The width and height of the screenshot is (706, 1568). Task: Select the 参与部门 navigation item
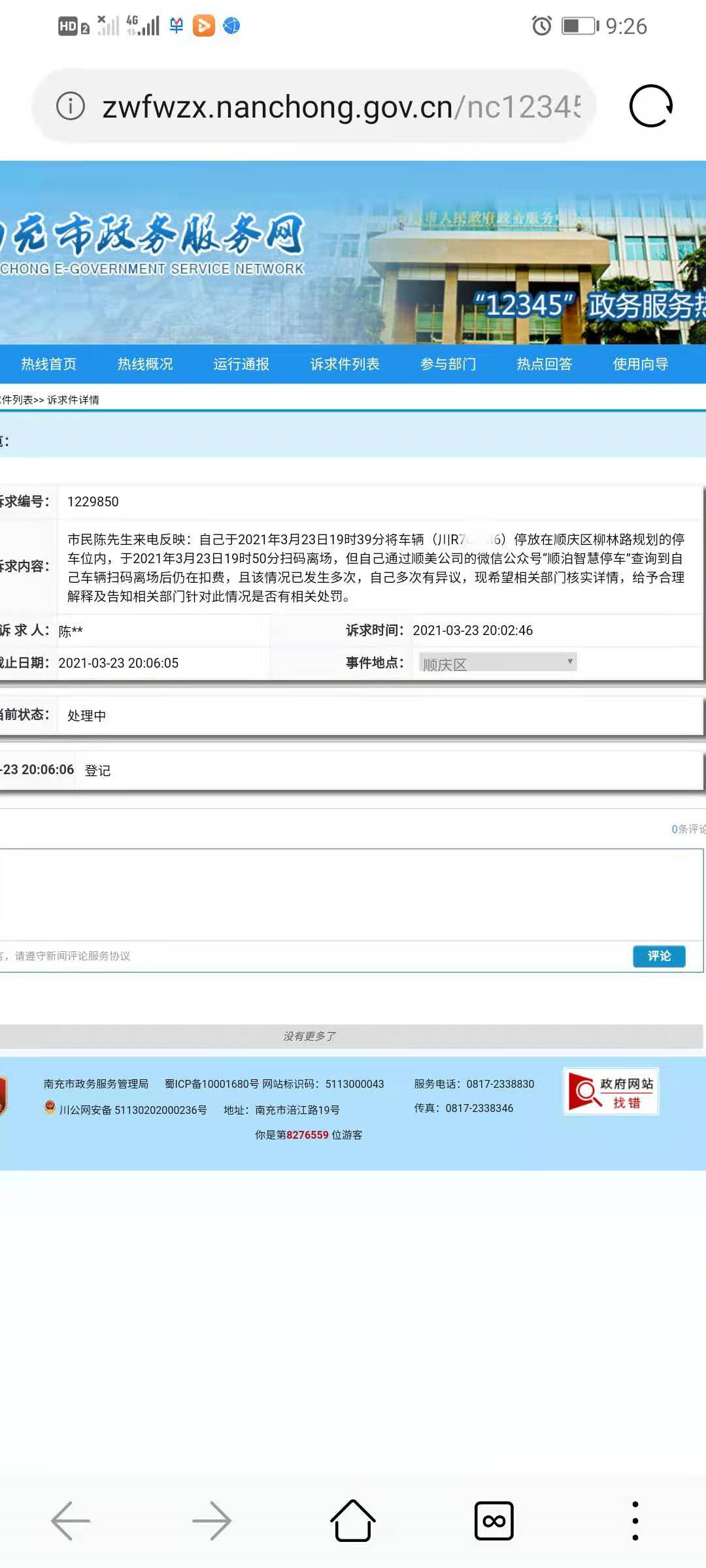tap(448, 364)
